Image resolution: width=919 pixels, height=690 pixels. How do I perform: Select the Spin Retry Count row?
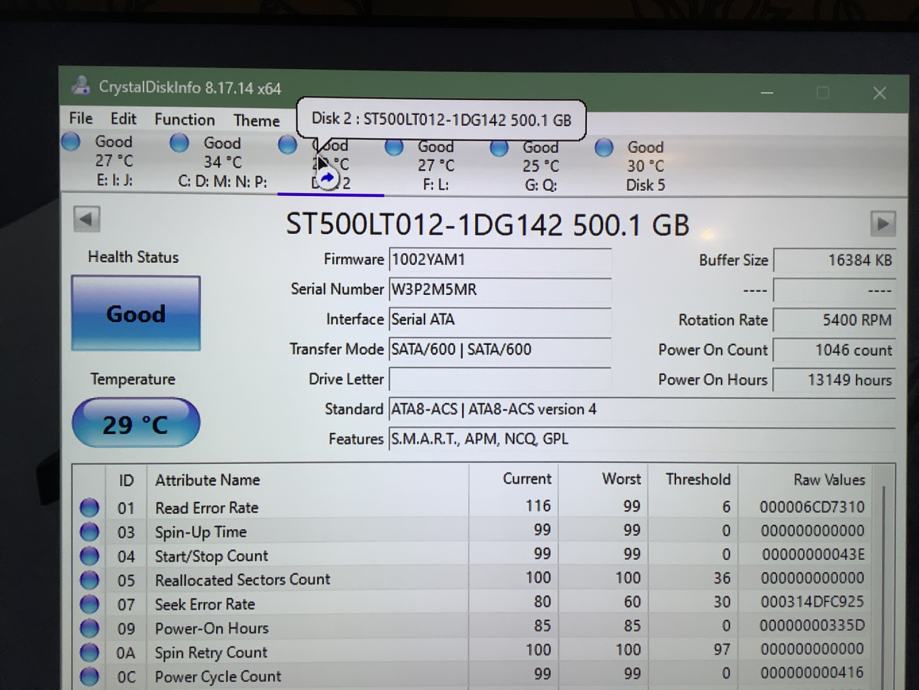(x=472, y=651)
